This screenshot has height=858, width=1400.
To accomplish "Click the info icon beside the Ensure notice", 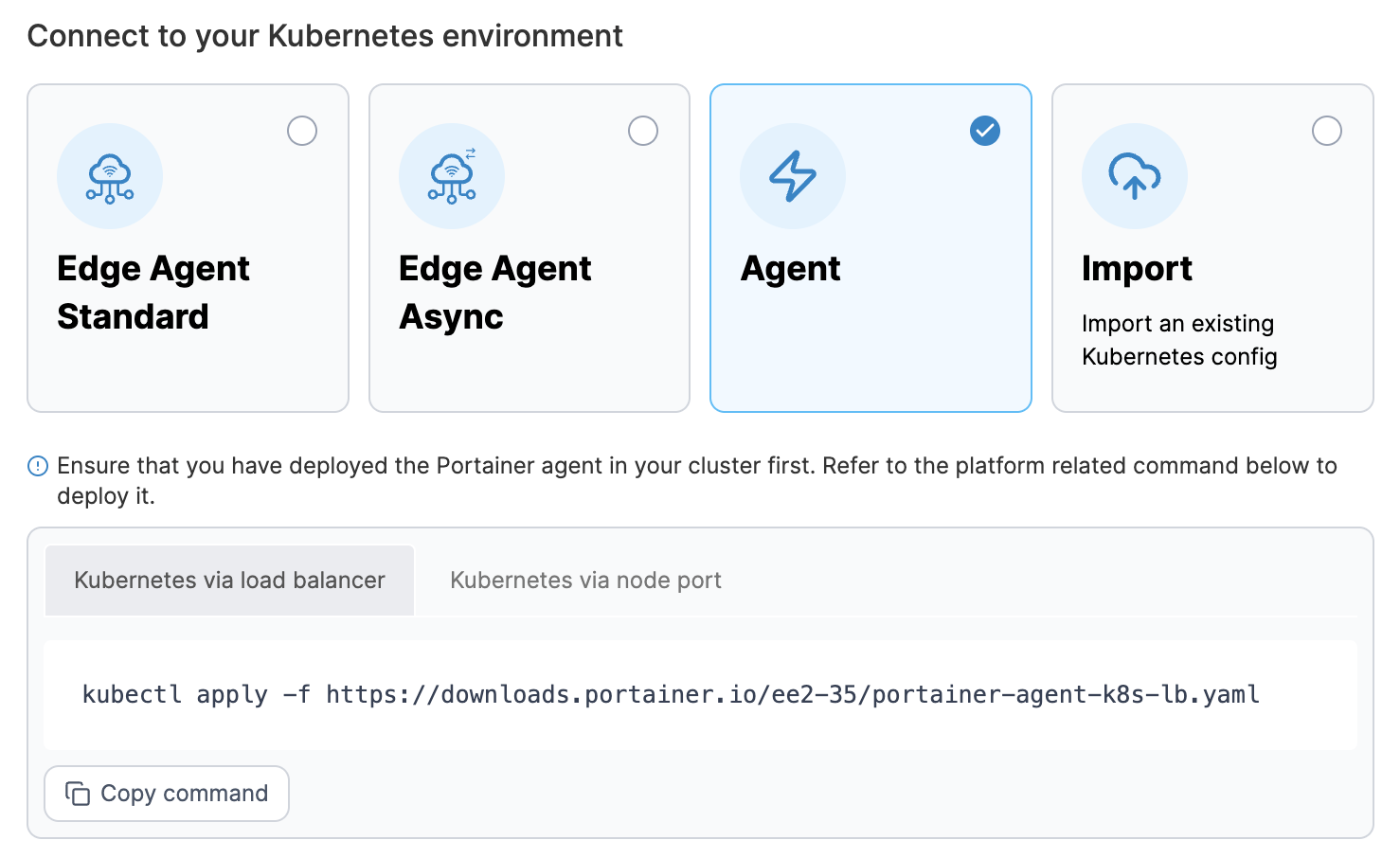I will tap(38, 466).
